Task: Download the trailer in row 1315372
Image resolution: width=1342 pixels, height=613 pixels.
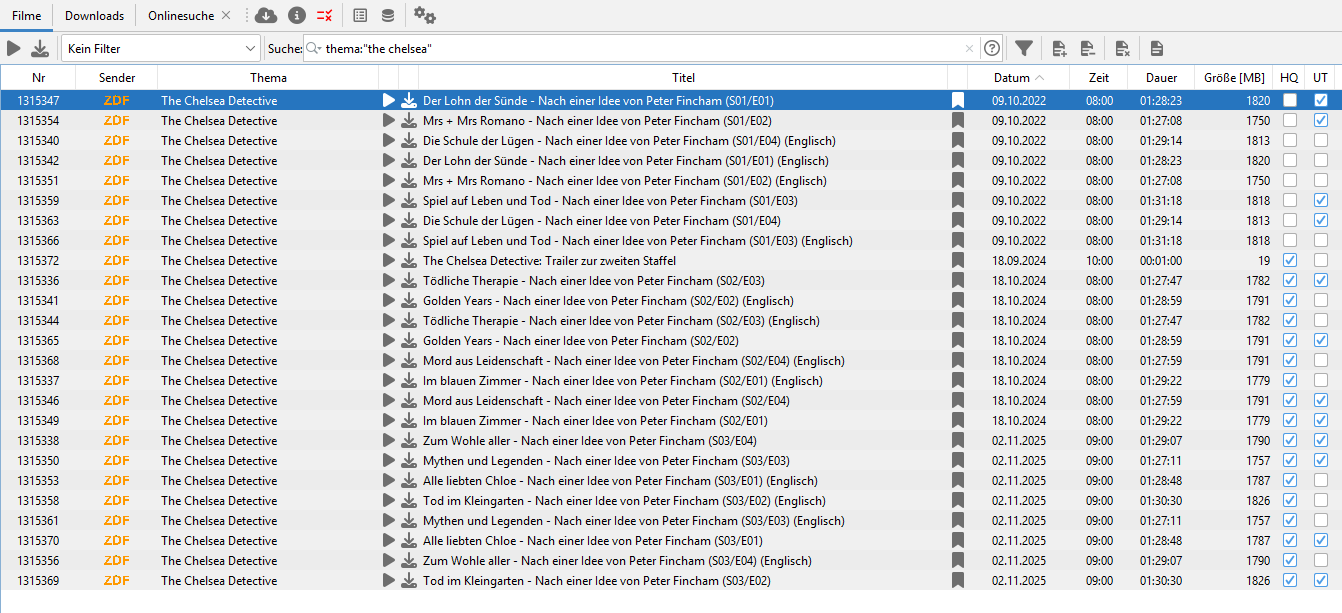Action: (x=409, y=260)
